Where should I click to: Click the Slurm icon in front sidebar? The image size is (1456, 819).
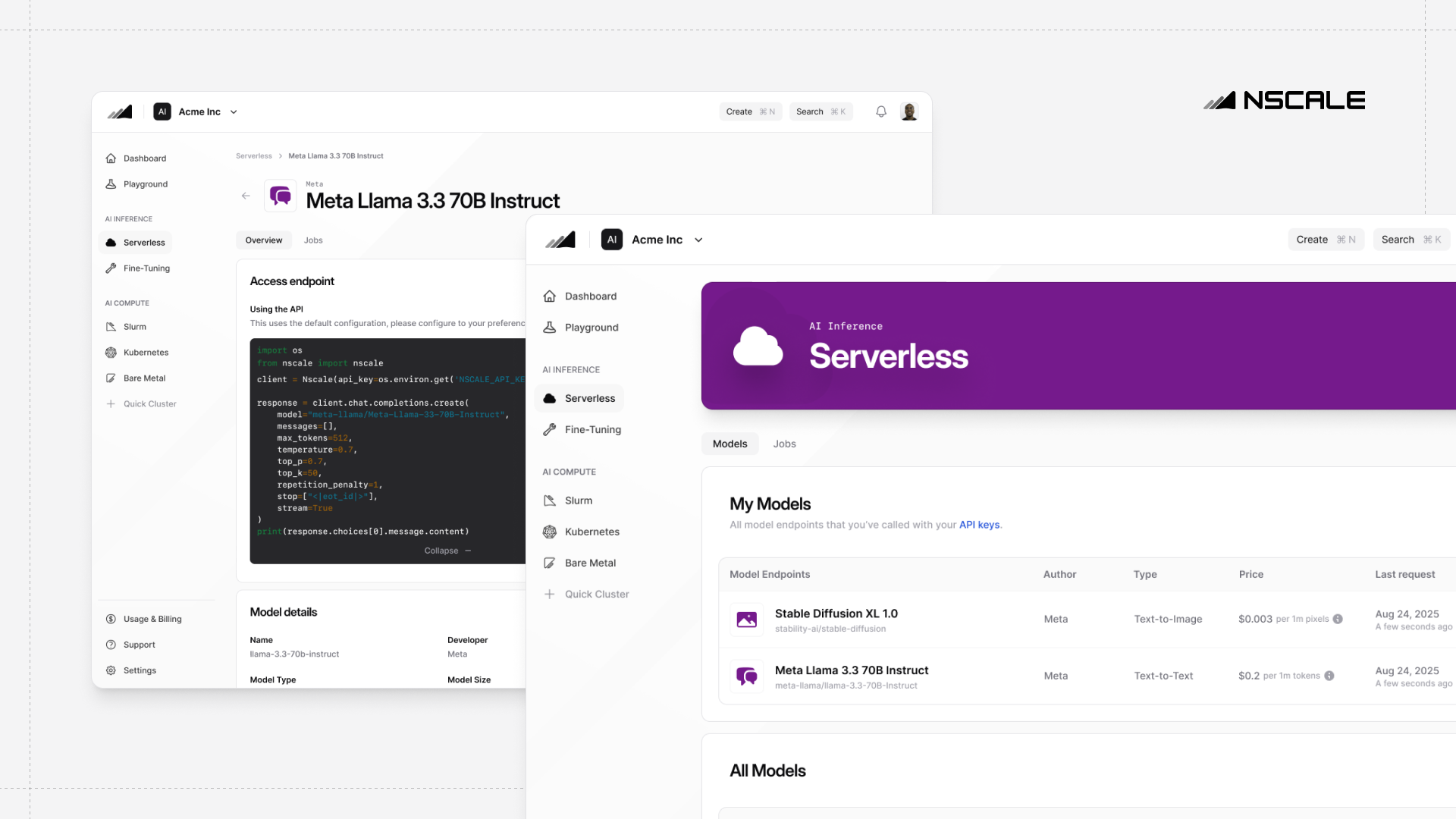tap(550, 500)
